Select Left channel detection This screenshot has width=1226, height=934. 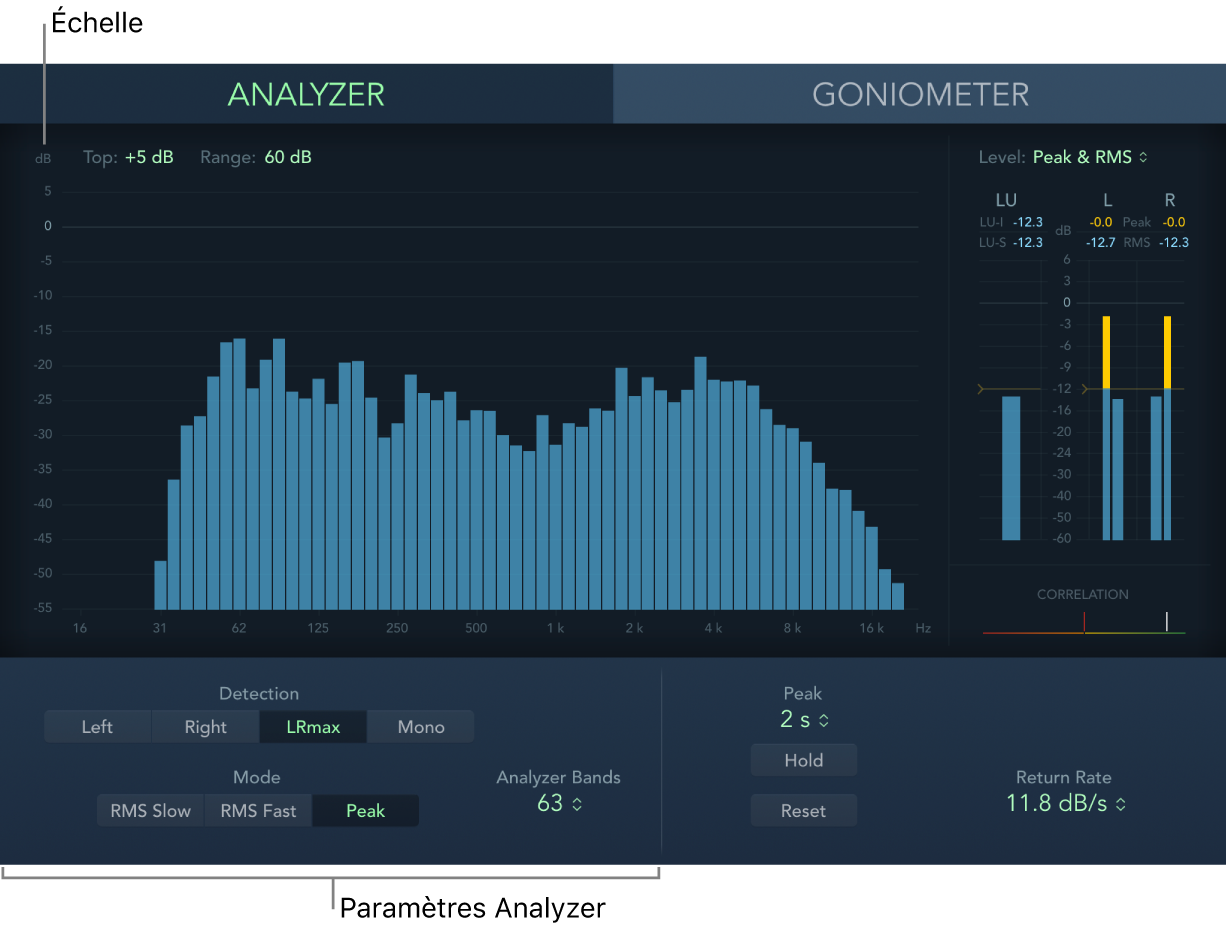[x=97, y=726]
